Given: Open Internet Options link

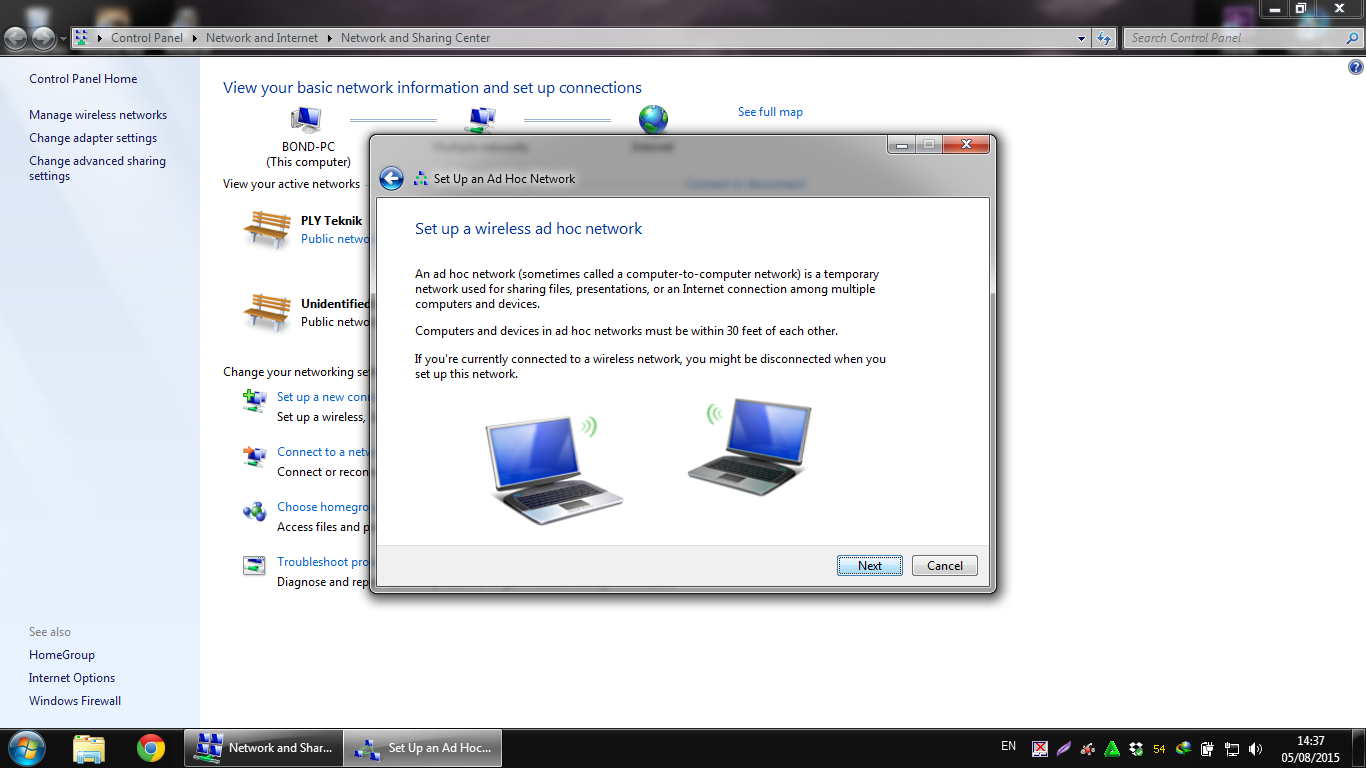Looking at the screenshot, I should [x=72, y=678].
